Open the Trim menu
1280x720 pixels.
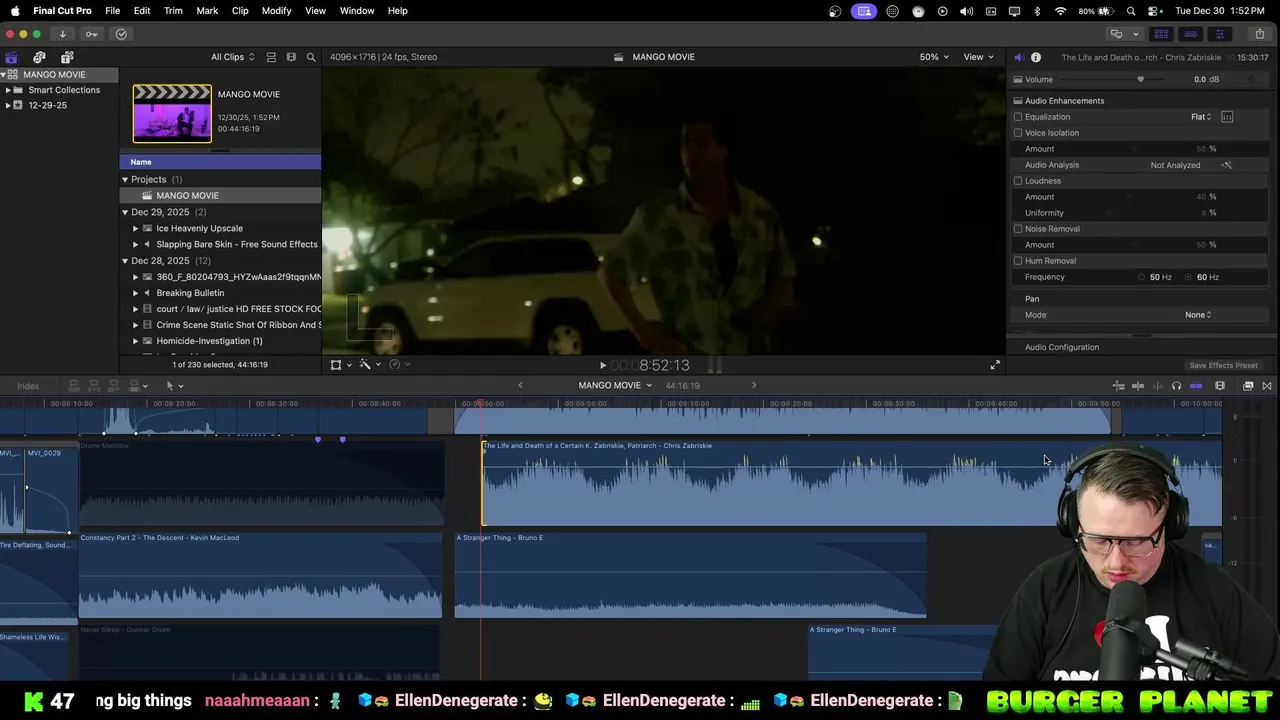click(173, 11)
